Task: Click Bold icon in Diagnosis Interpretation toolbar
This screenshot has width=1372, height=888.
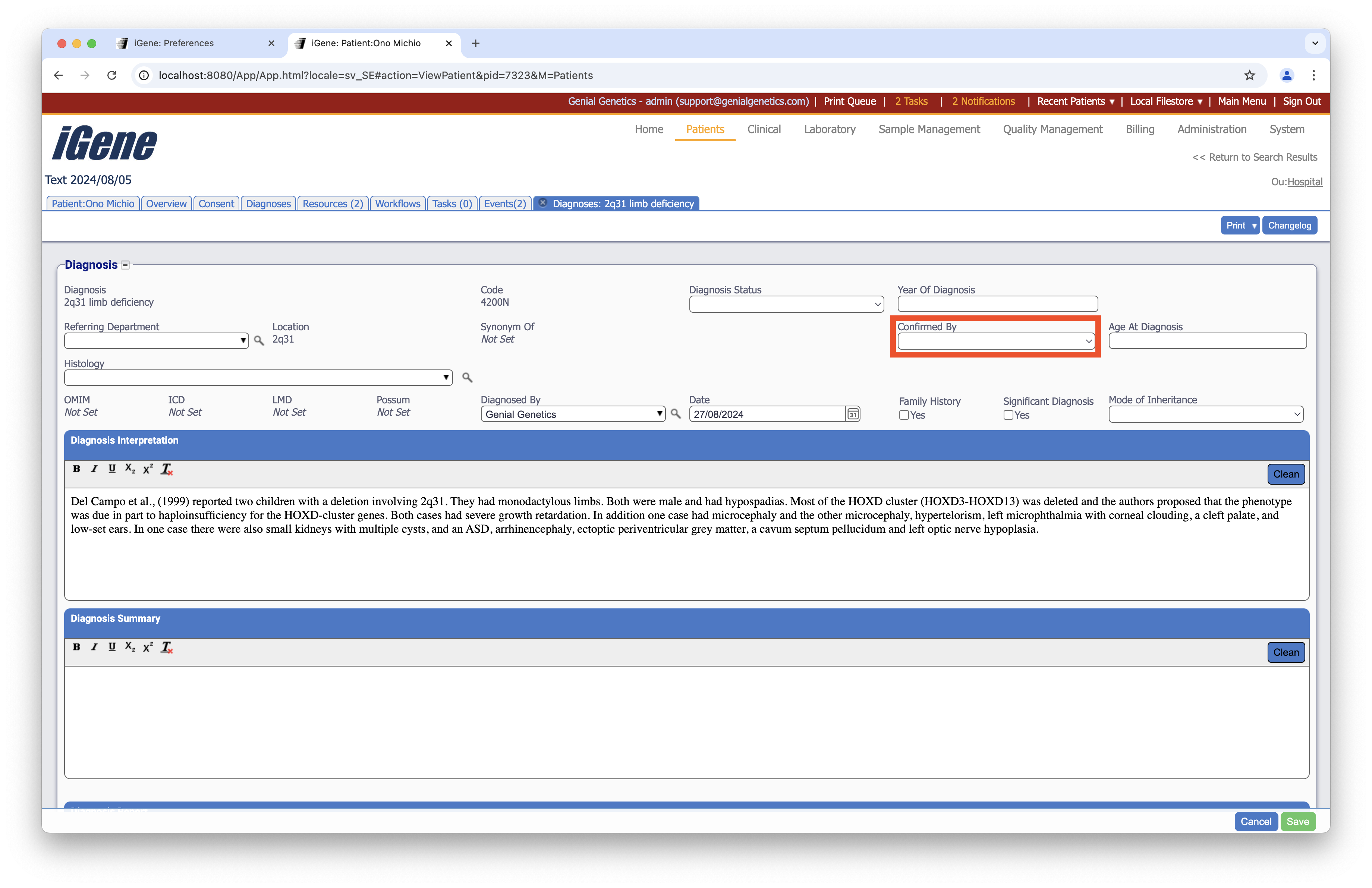Action: [76, 469]
